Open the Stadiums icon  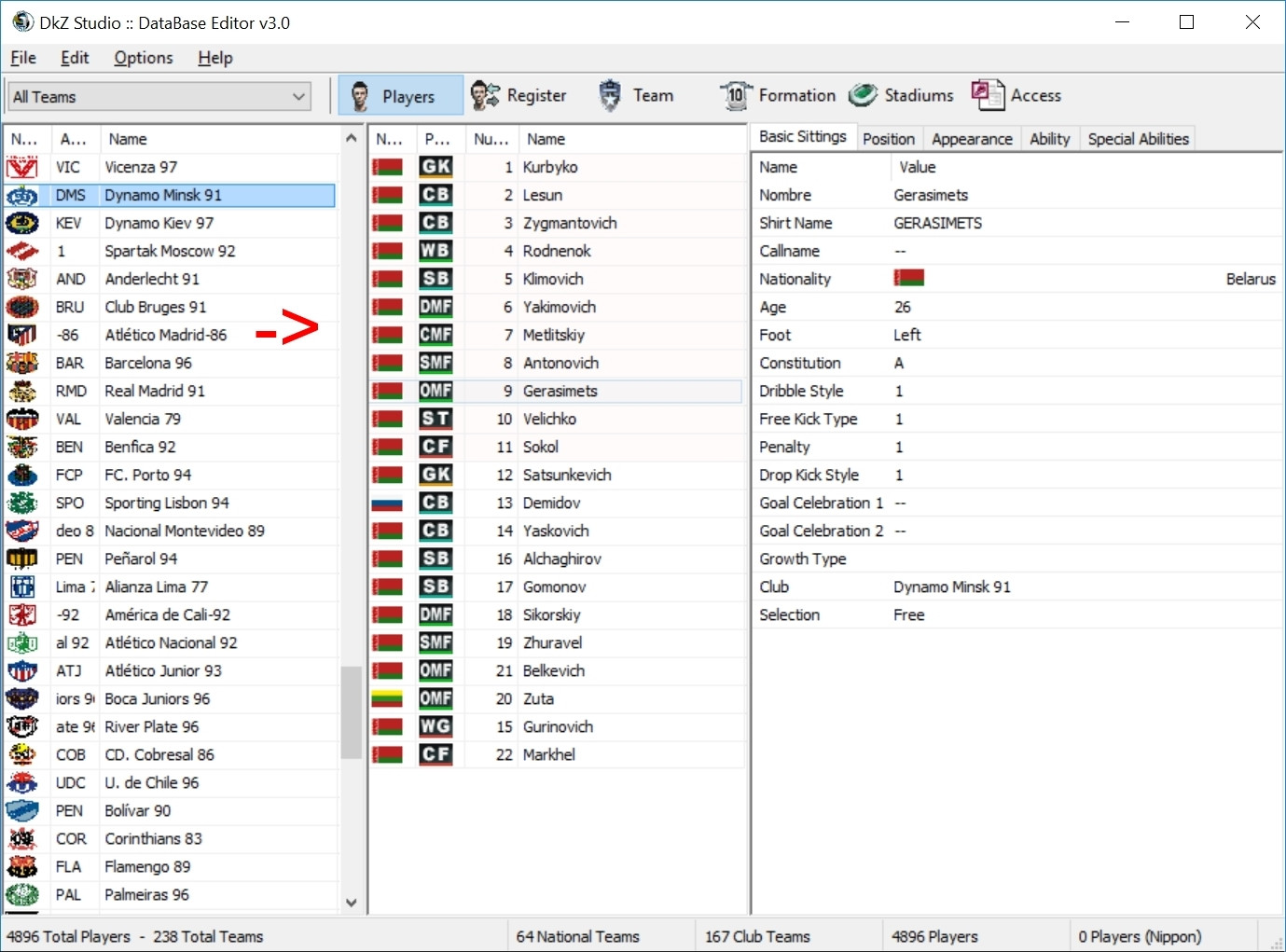(x=863, y=95)
